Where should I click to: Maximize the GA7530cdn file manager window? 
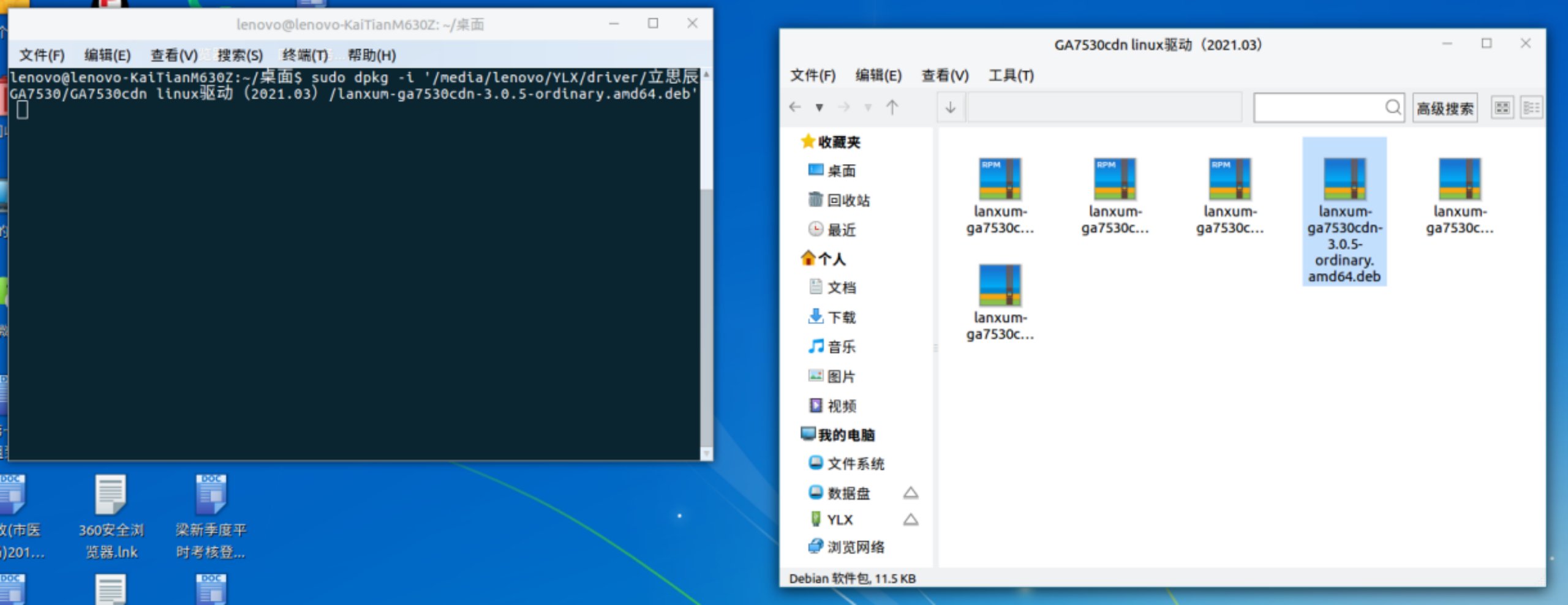point(1487,43)
